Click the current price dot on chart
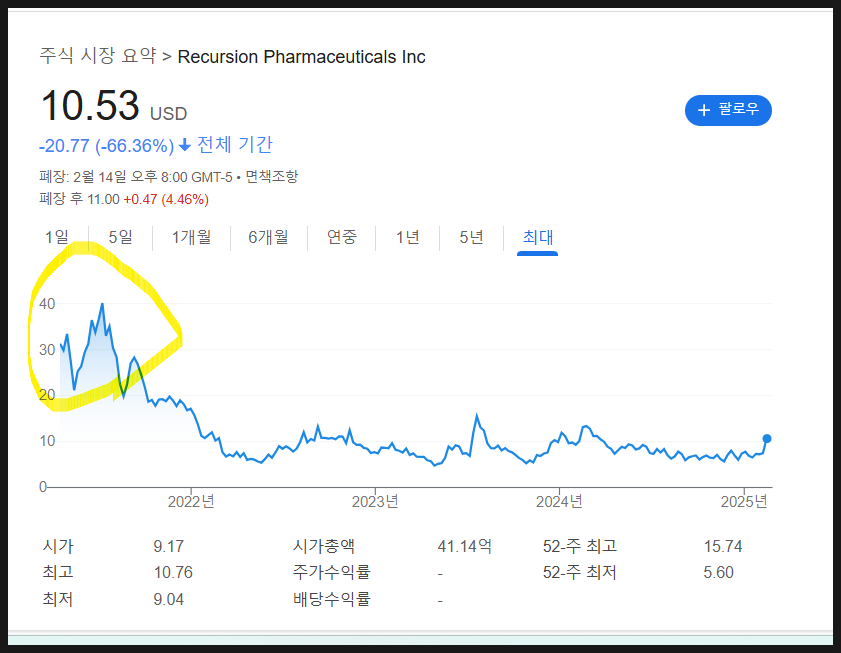 pos(766,439)
